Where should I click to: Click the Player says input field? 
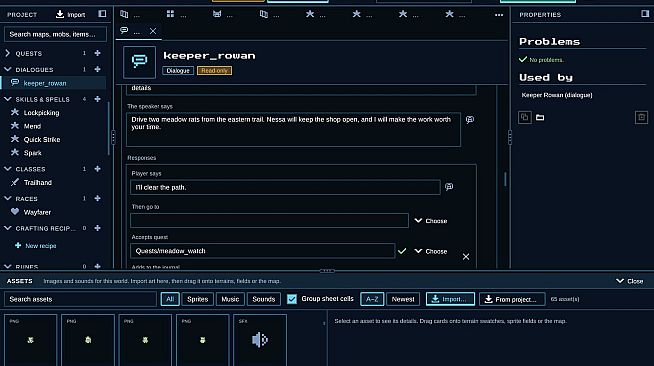point(285,187)
